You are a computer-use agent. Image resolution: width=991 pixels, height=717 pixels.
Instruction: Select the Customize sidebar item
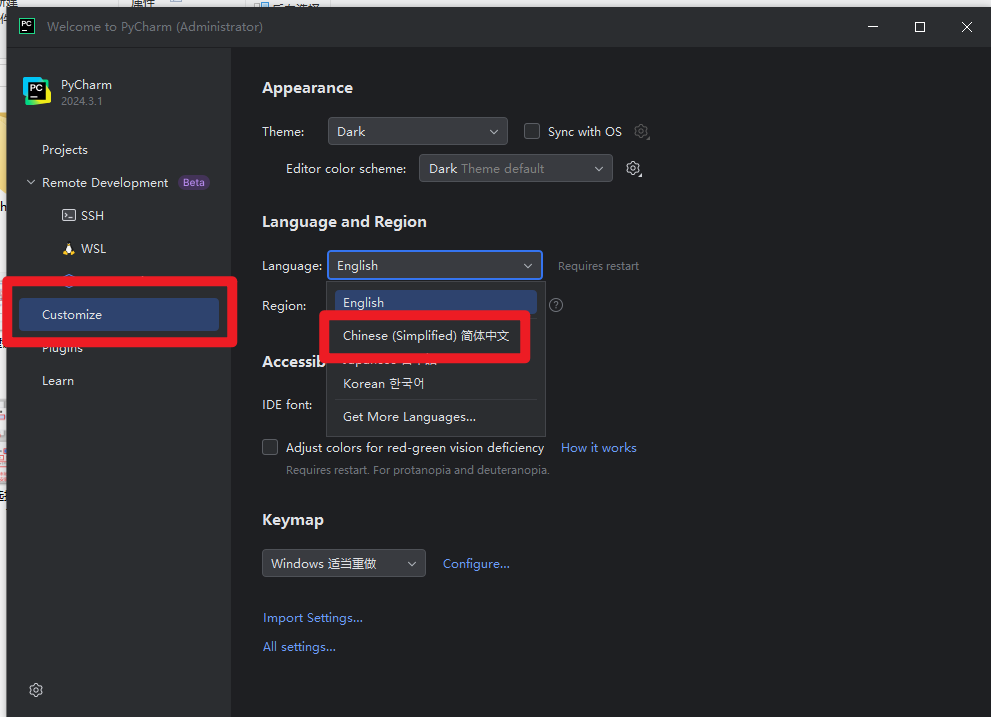click(x=119, y=315)
